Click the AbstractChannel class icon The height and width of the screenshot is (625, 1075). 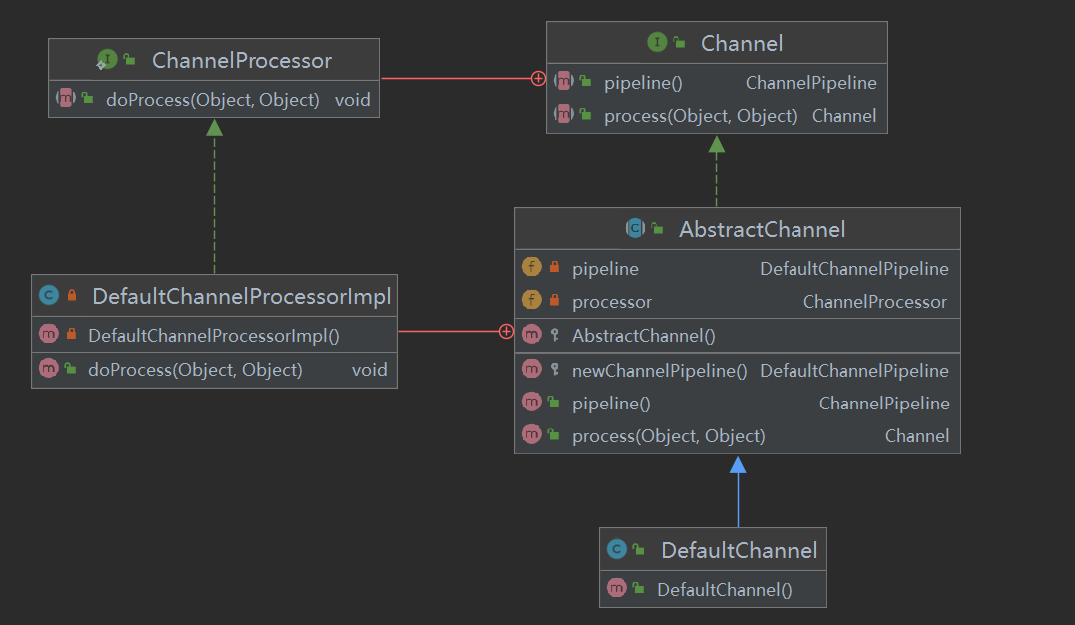(634, 229)
